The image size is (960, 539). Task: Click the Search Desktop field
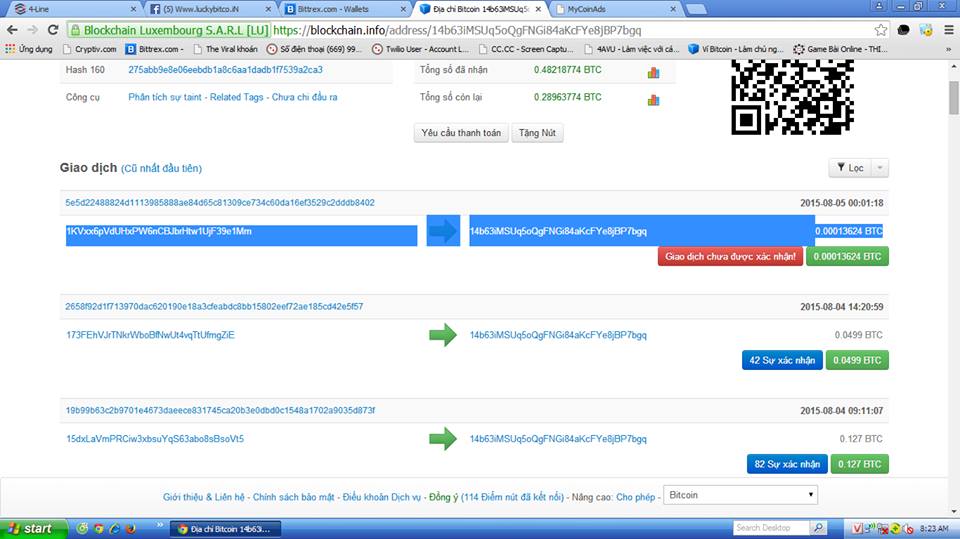(x=771, y=528)
